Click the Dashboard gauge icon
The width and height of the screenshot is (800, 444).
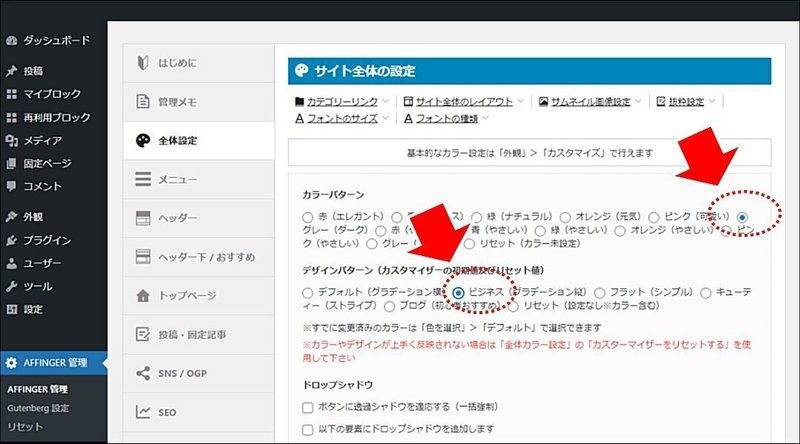[11, 41]
